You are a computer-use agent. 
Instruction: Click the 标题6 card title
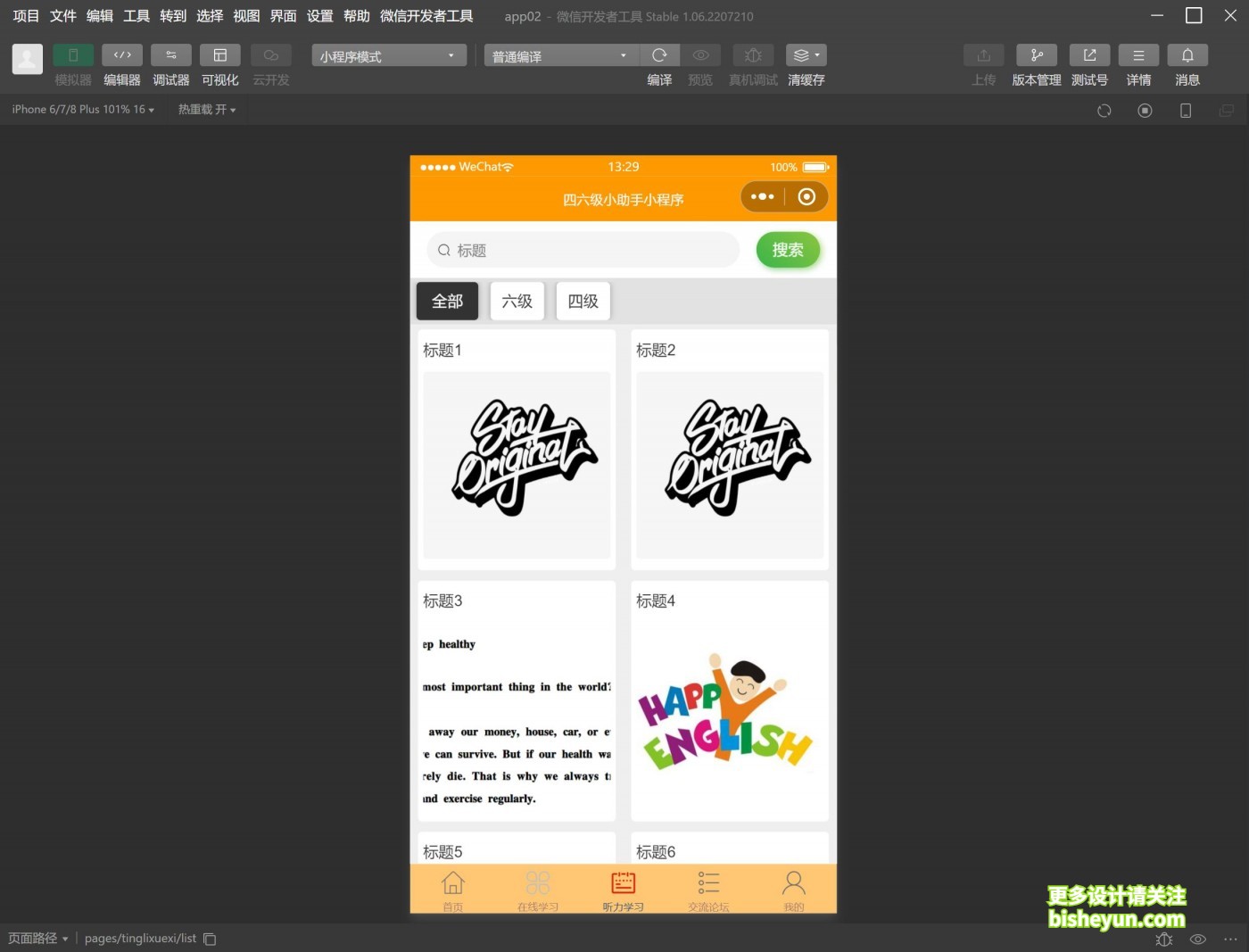click(x=656, y=851)
